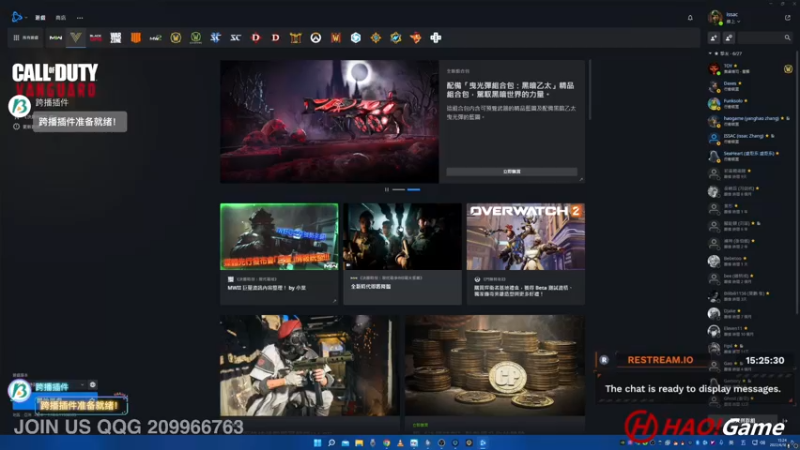Open taskbar search icon
Viewport: 800px width, 450px height.
click(x=331, y=443)
